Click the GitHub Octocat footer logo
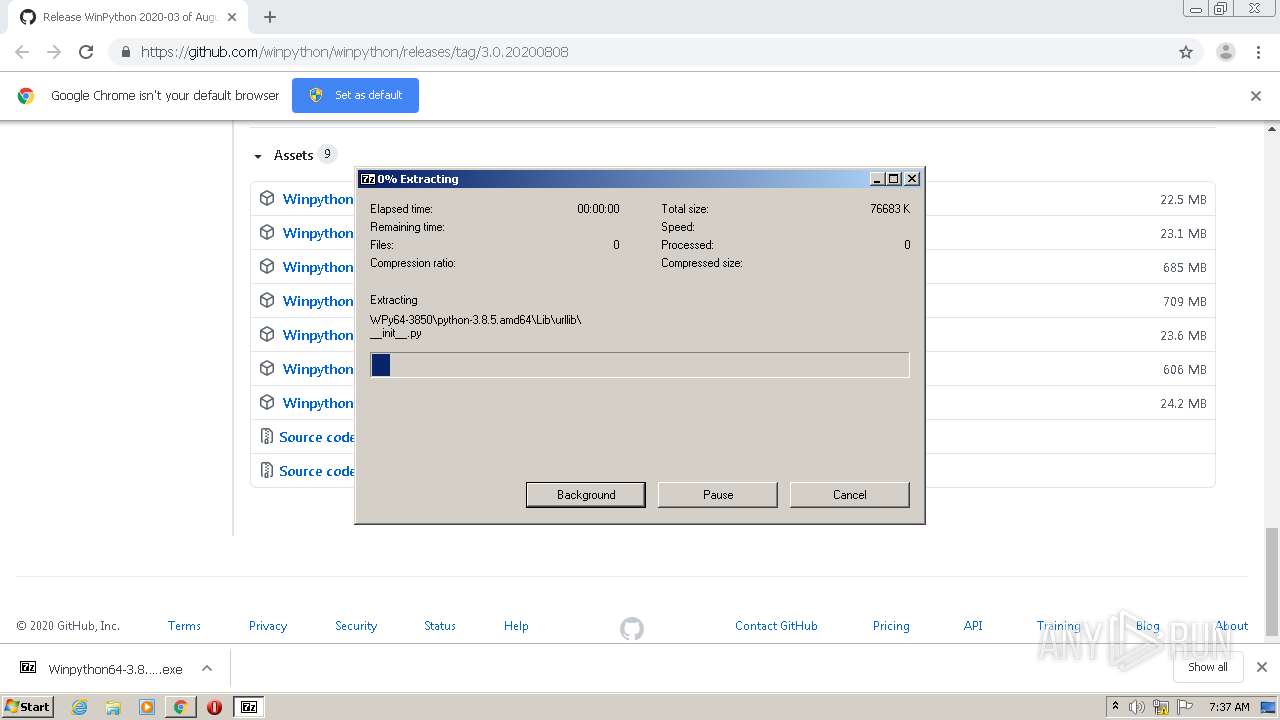Viewport: 1280px width, 720px height. tap(632, 629)
